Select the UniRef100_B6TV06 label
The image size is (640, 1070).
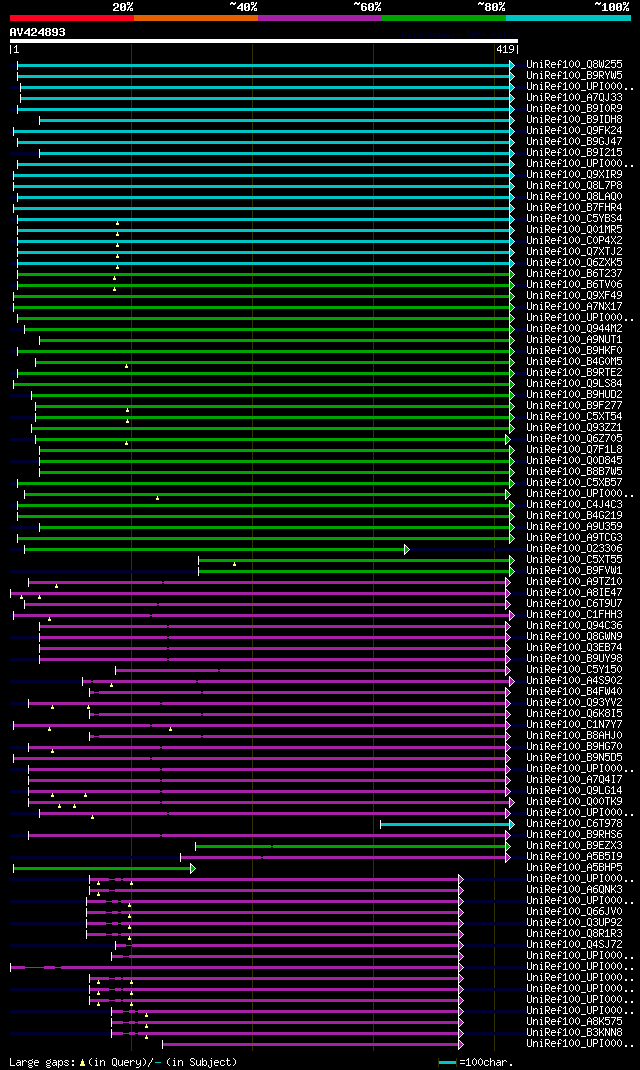click(574, 285)
